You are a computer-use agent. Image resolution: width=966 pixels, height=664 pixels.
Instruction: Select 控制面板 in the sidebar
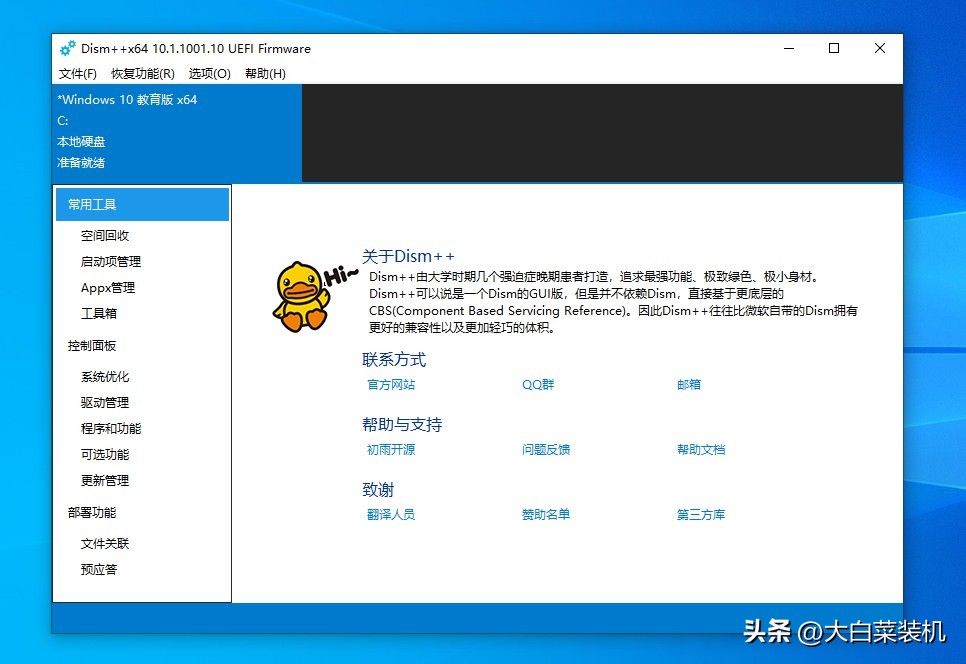pyautogui.click(x=91, y=345)
